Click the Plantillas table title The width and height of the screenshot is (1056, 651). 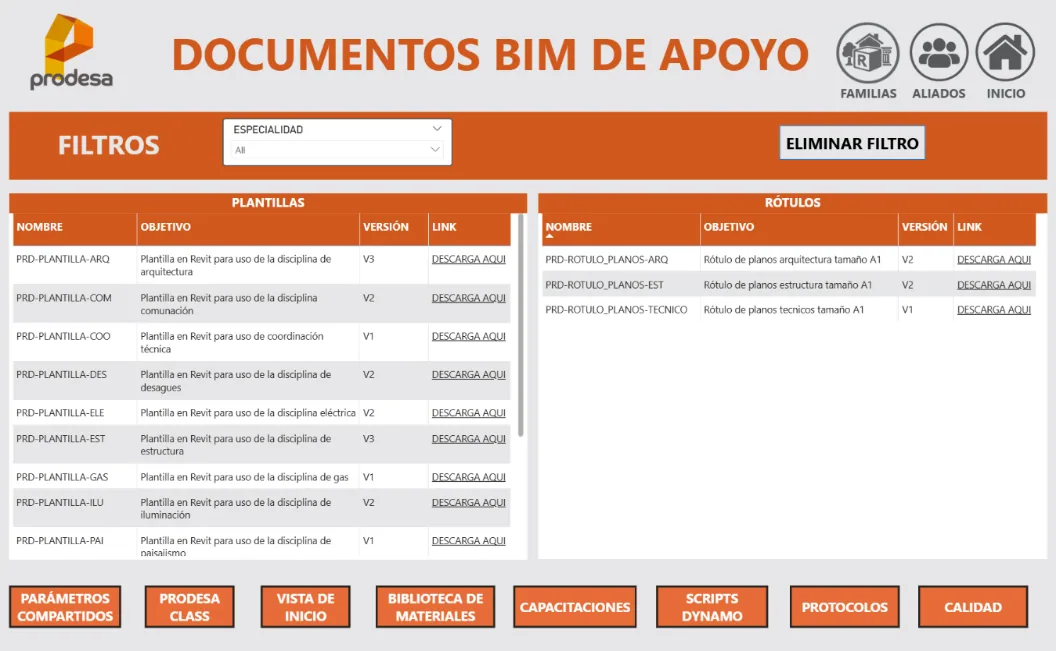click(x=268, y=203)
